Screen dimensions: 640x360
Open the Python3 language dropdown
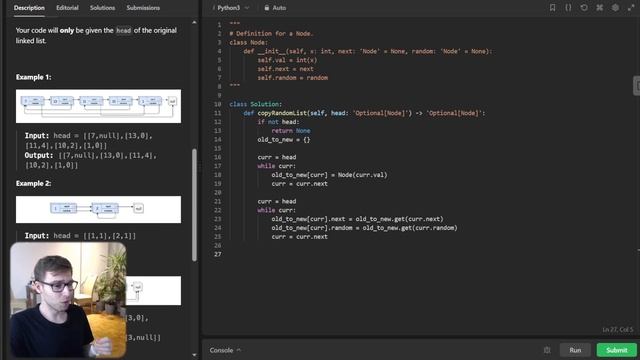point(232,8)
